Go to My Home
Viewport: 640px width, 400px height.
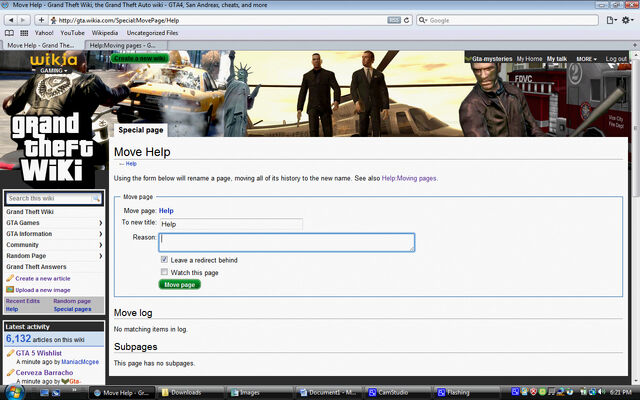coord(529,59)
